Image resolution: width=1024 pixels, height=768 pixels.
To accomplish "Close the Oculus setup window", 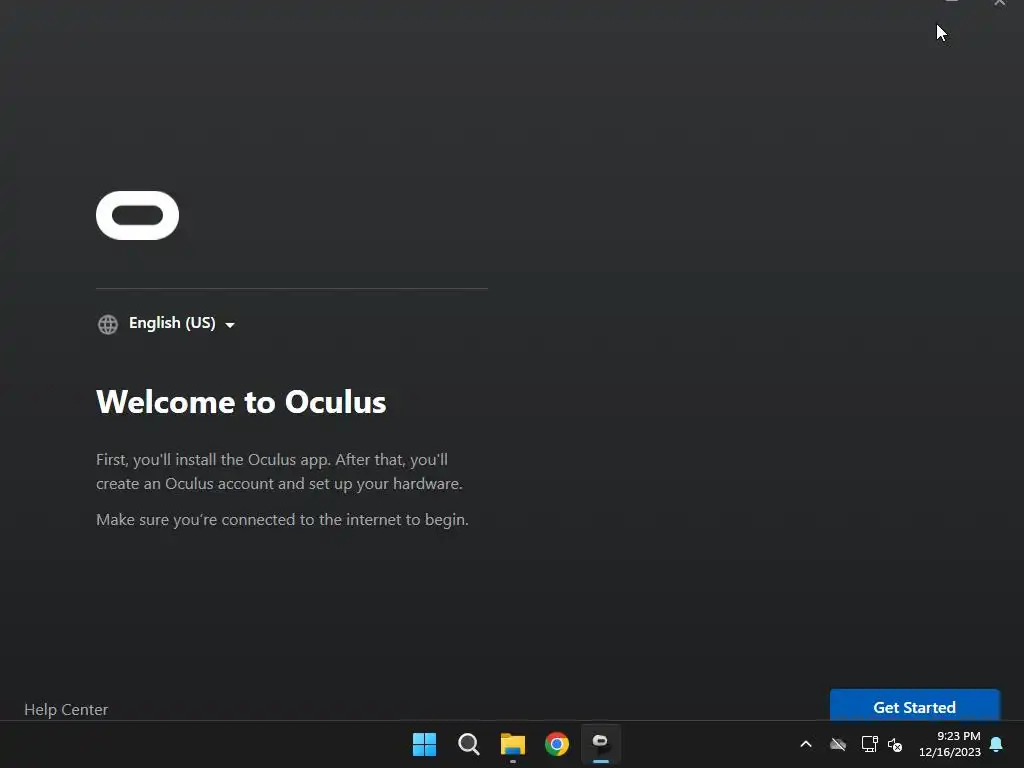I will 1000,3.
